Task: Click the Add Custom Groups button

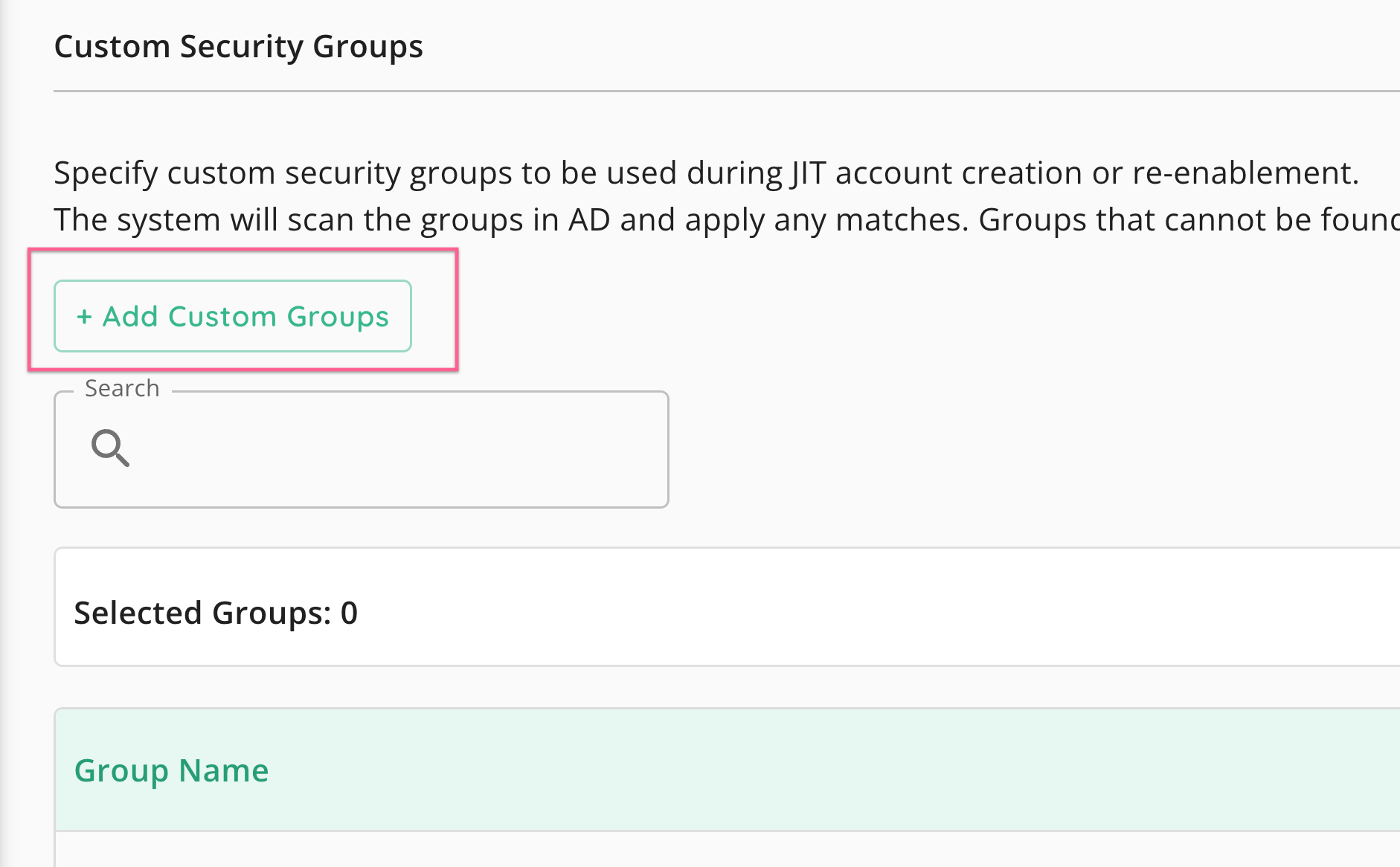Action: [x=232, y=316]
